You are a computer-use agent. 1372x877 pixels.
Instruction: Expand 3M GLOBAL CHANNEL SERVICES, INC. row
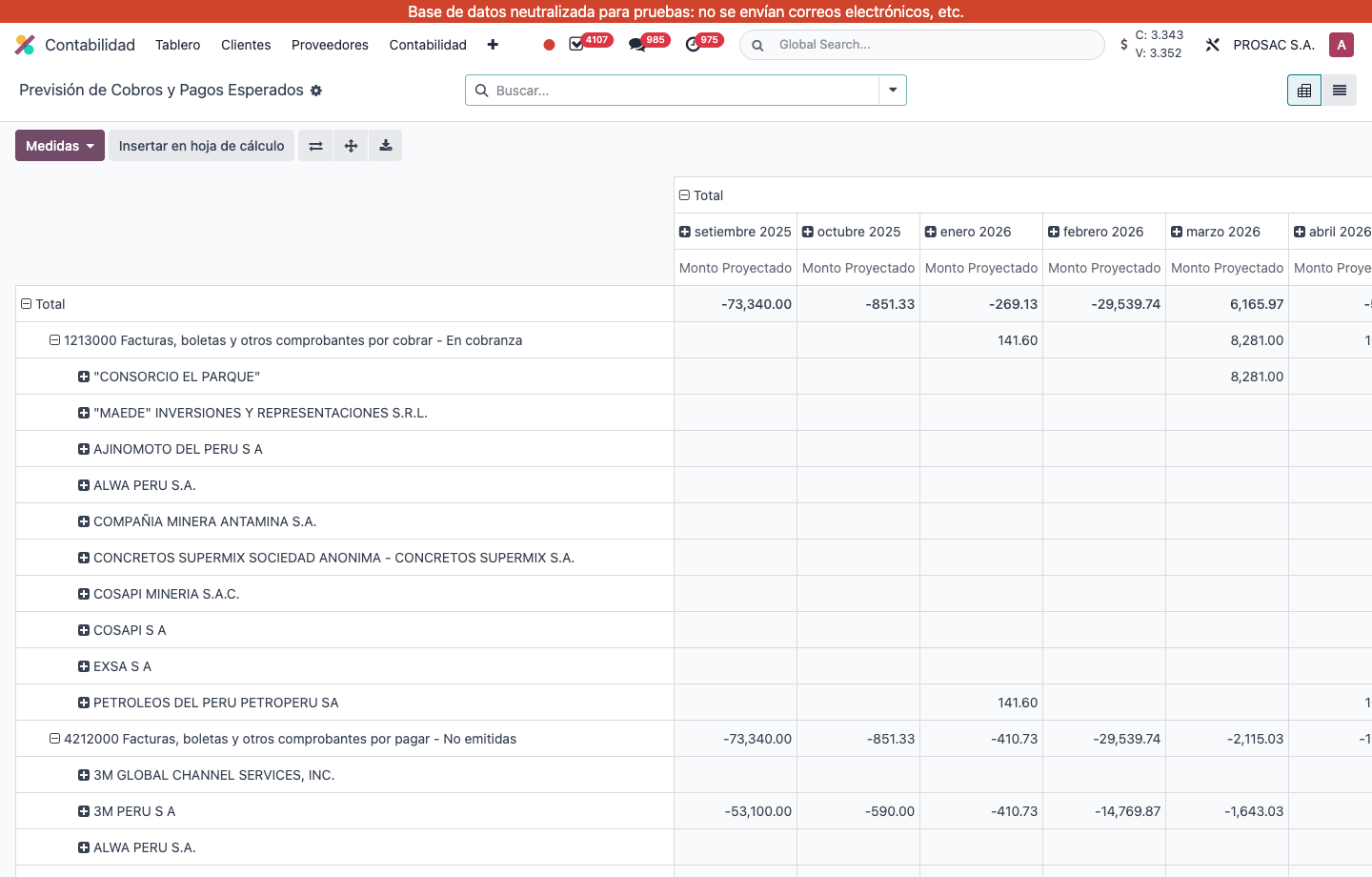click(84, 775)
